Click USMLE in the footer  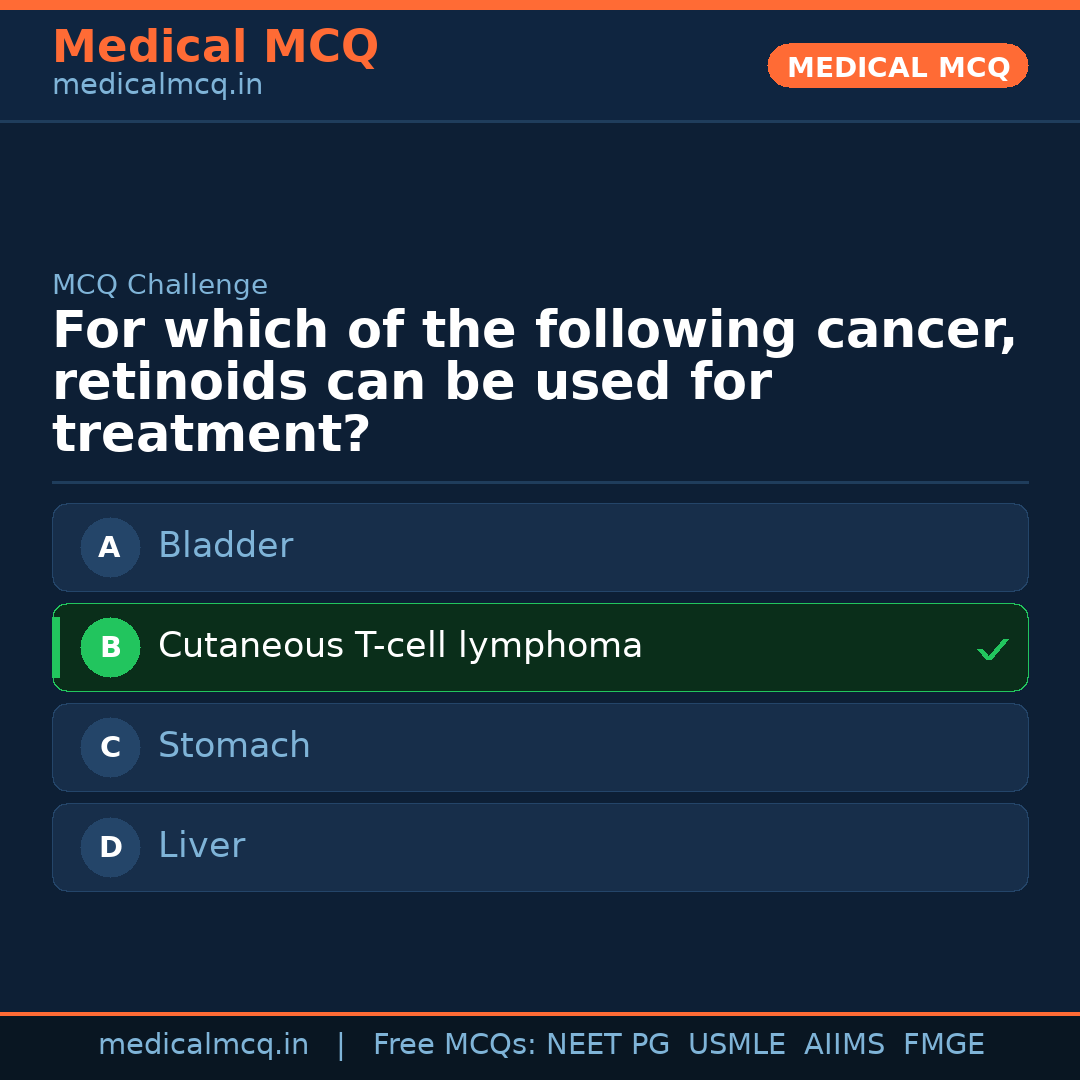736,1045
